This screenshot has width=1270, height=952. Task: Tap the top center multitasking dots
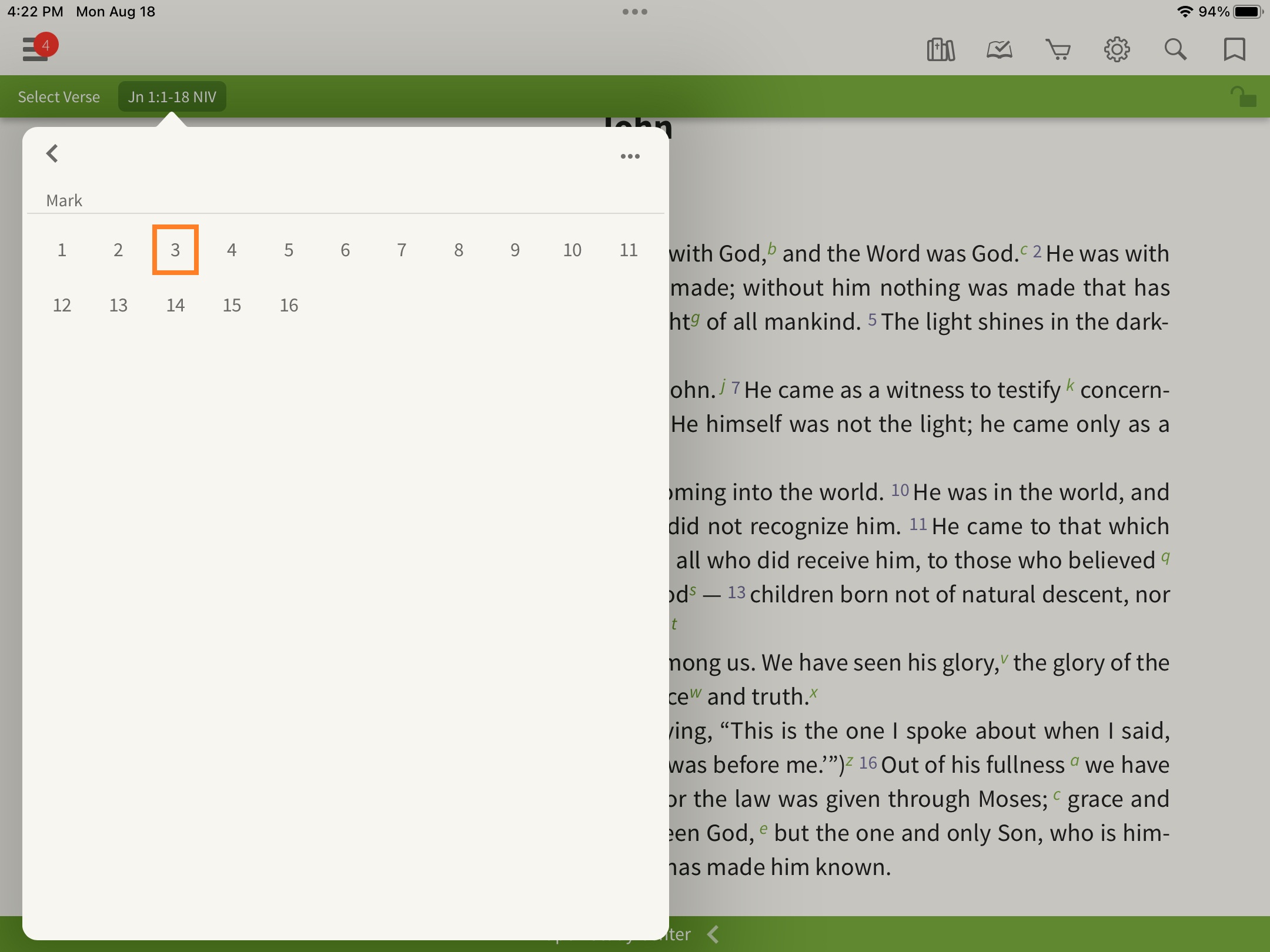click(635, 12)
